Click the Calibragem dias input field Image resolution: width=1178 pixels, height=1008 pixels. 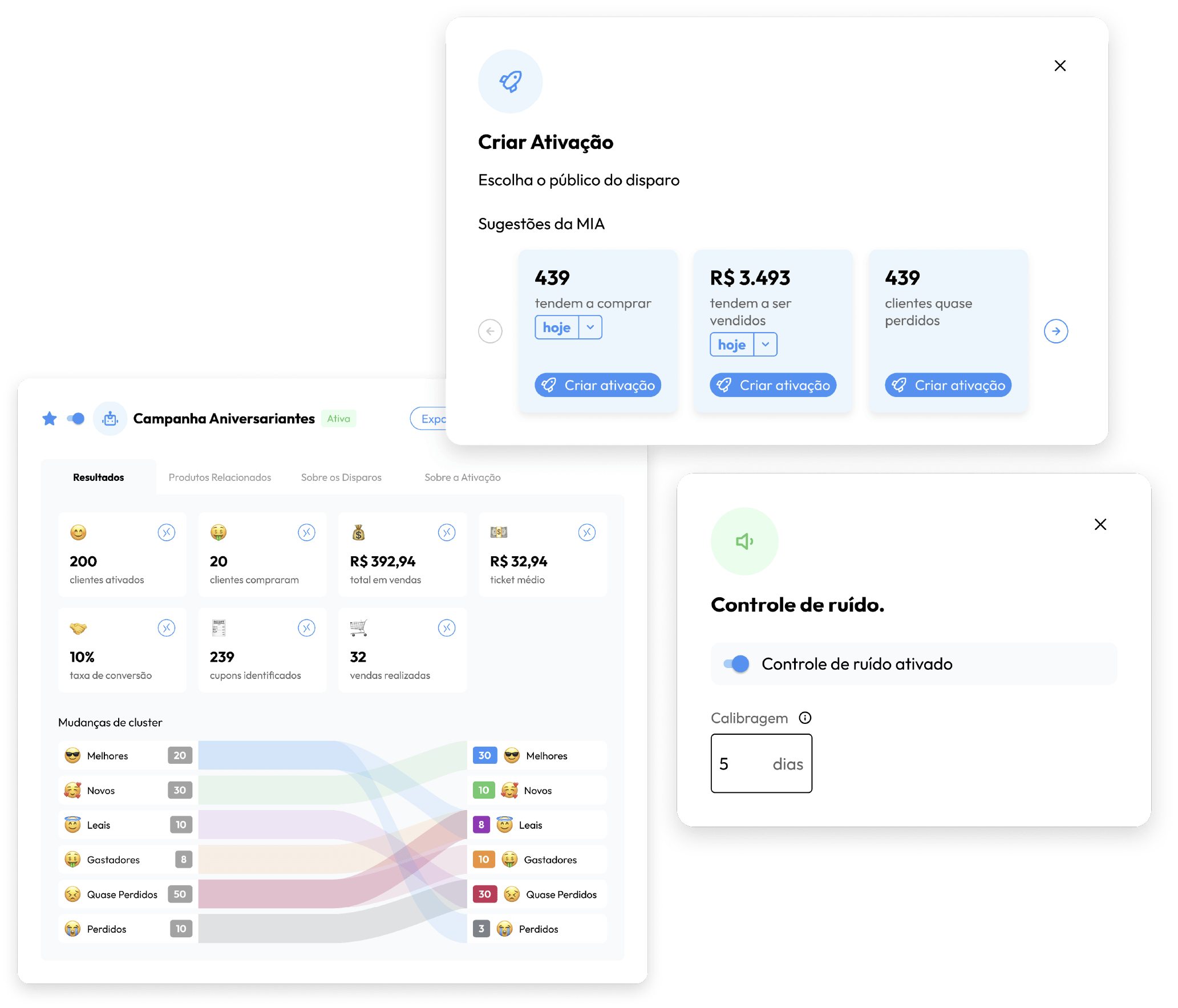pos(761,763)
